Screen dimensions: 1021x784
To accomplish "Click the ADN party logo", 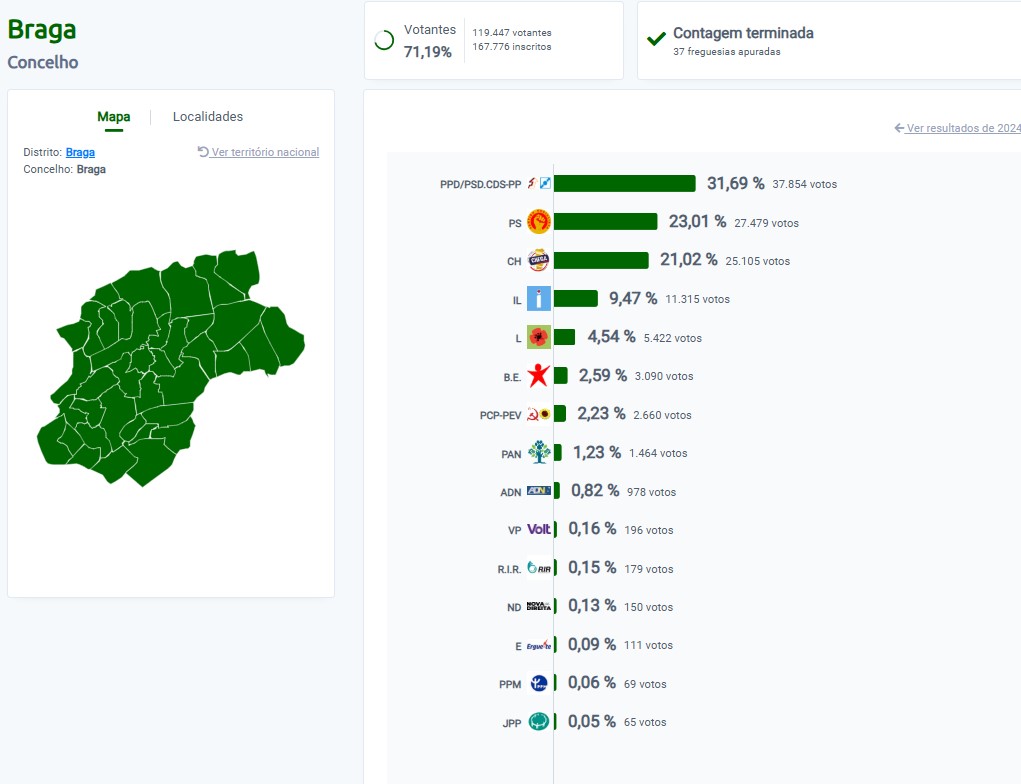I will point(538,490).
